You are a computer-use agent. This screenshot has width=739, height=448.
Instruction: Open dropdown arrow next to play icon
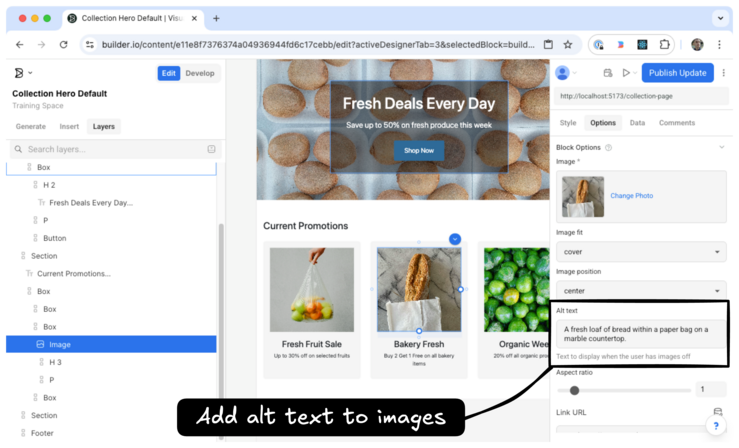635,73
